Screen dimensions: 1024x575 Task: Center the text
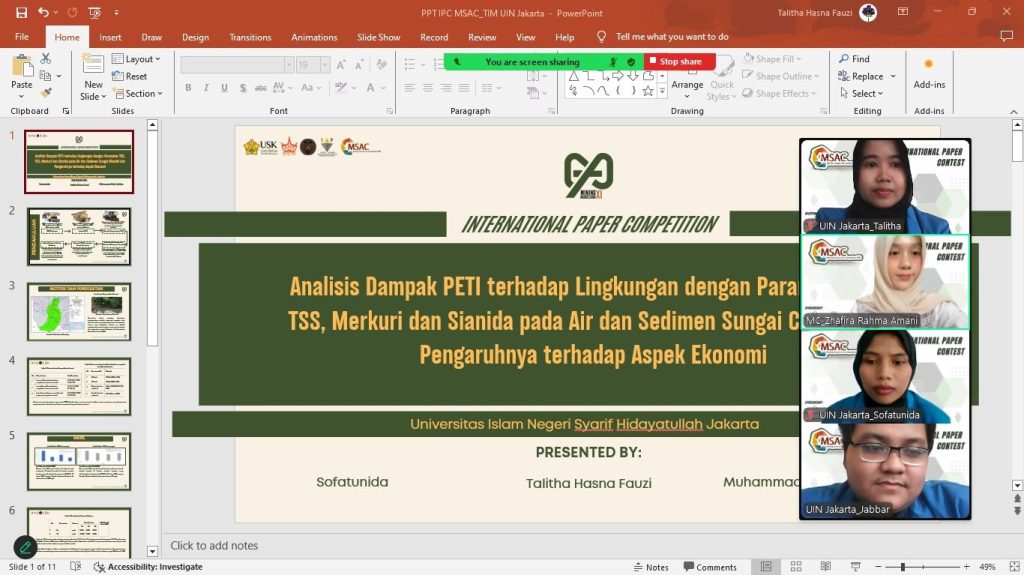pyautogui.click(x=428, y=88)
